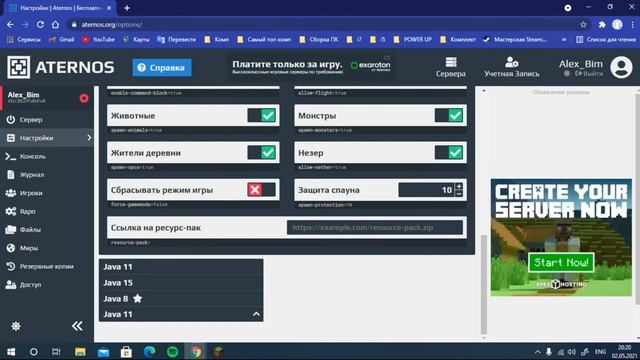640x360 pixels.
Task: Click the page vertical scrollbar
Action: click(x=484, y=284)
